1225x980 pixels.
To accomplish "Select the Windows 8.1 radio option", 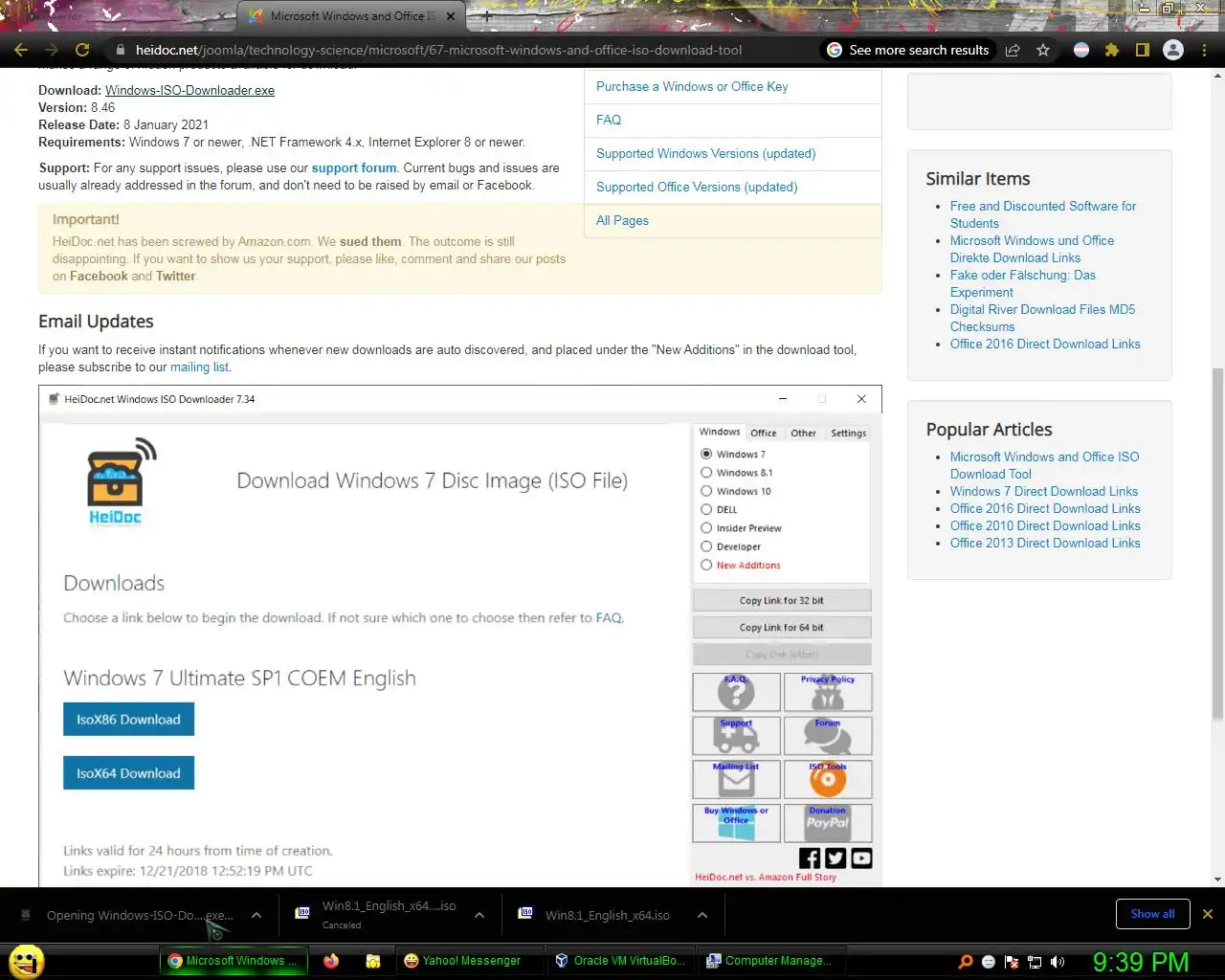I will coord(706,472).
